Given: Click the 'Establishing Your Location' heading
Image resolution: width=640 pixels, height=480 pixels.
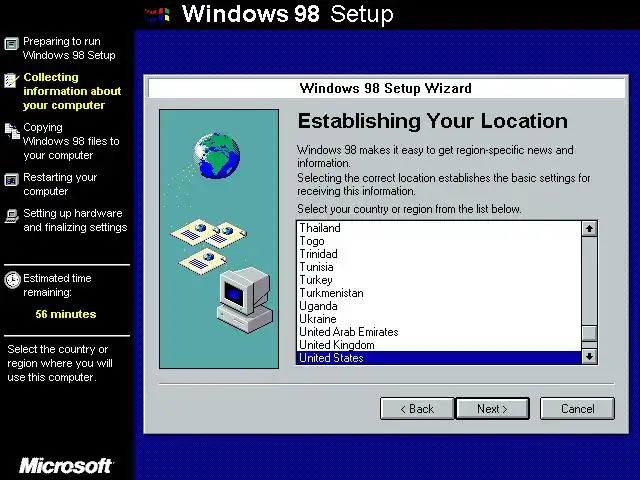Looking at the screenshot, I should pos(433,121).
